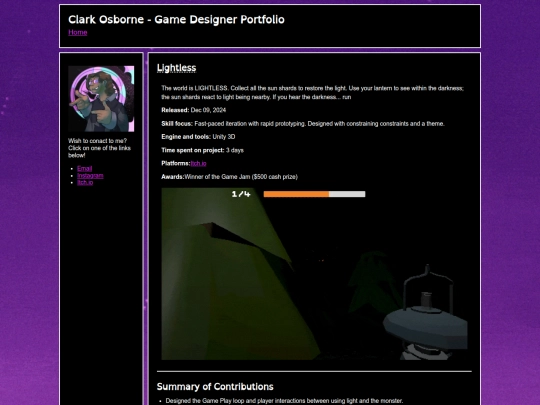This screenshot has width=540, height=405.
Task: Click the 'Time spent on project: 3 days' text
Action: click(x=202, y=150)
